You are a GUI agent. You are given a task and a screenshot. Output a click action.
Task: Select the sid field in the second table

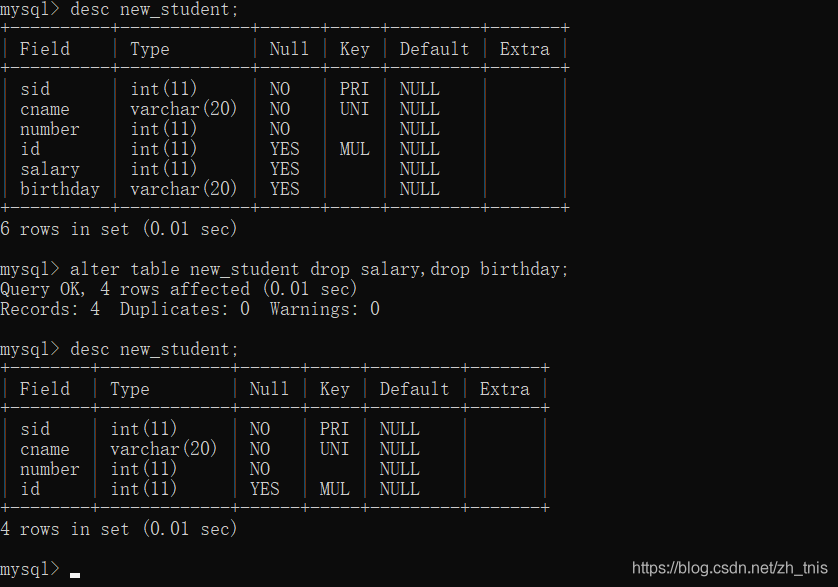pos(35,429)
